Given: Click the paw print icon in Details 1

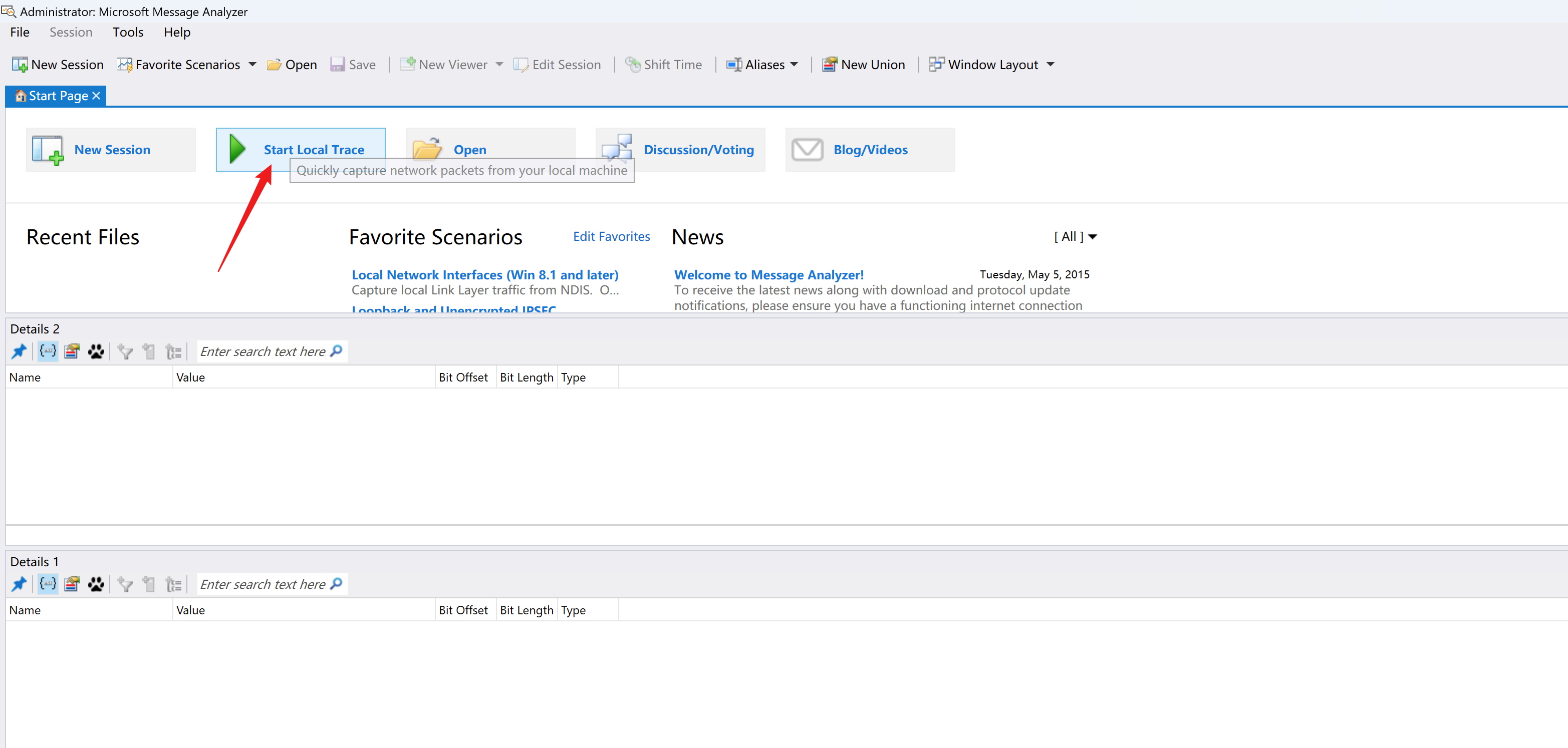Looking at the screenshot, I should [x=96, y=584].
